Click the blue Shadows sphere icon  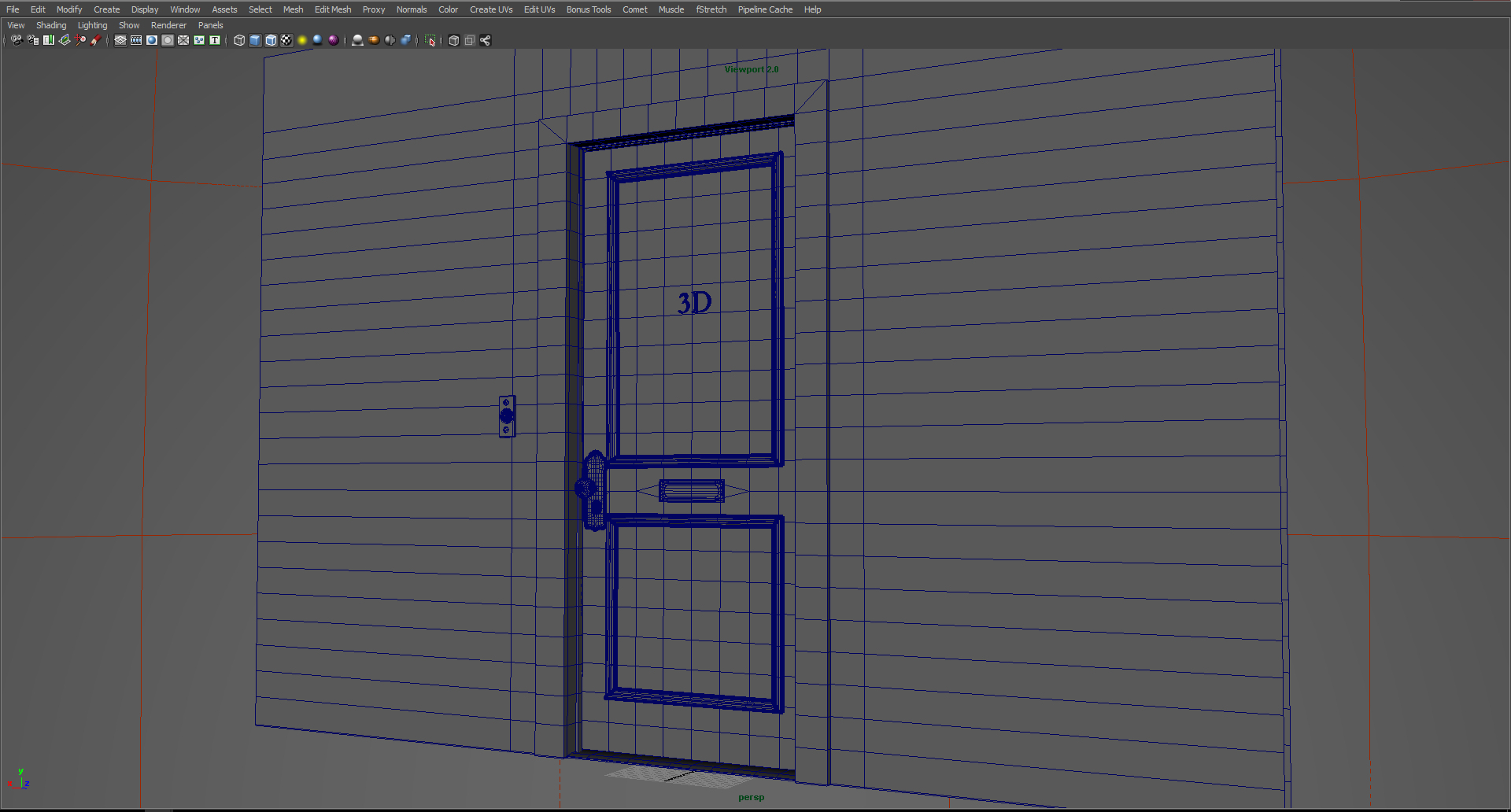pos(318,40)
